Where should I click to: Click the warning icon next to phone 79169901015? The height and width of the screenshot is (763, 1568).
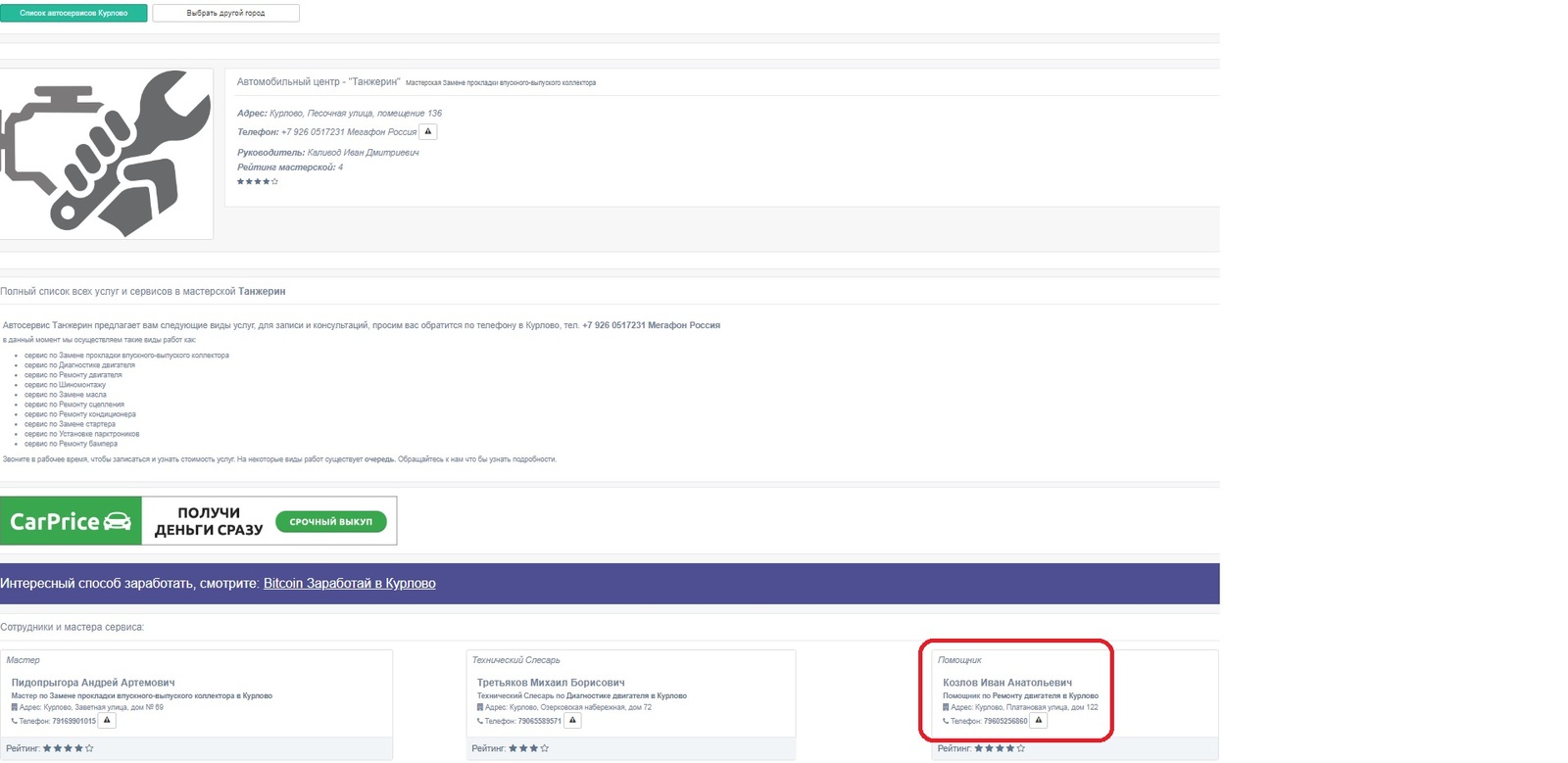tap(108, 721)
